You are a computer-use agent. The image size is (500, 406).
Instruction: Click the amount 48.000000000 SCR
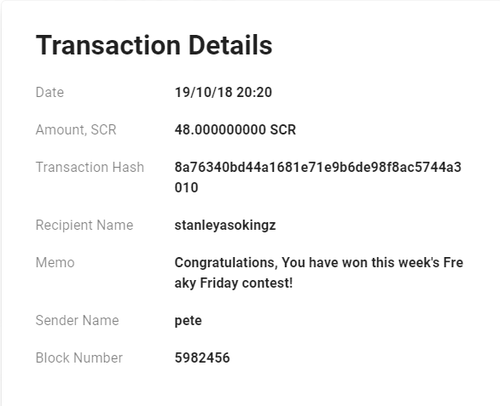[x=235, y=130]
